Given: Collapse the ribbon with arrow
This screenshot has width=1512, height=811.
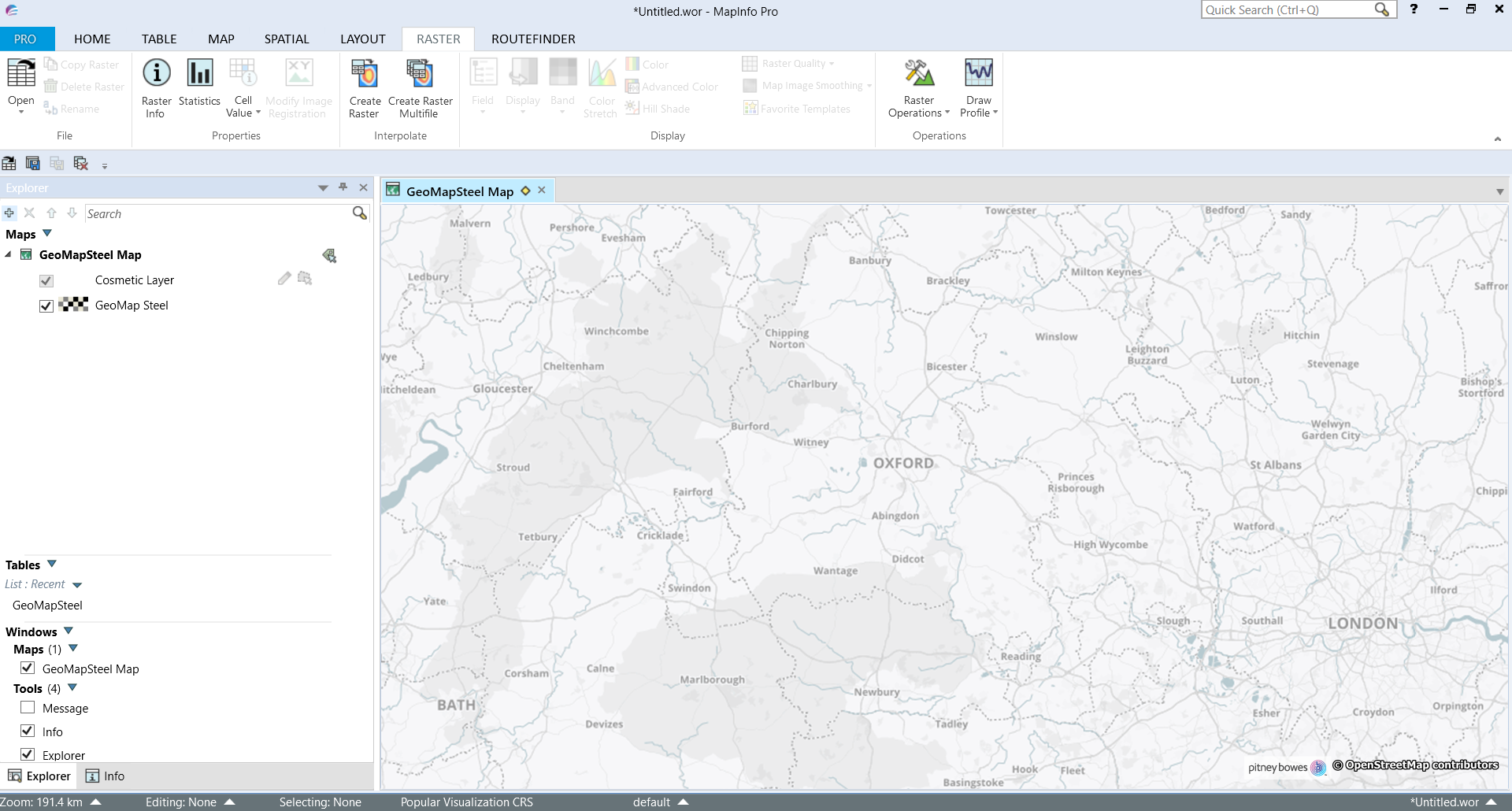Looking at the screenshot, I should pos(1498,139).
